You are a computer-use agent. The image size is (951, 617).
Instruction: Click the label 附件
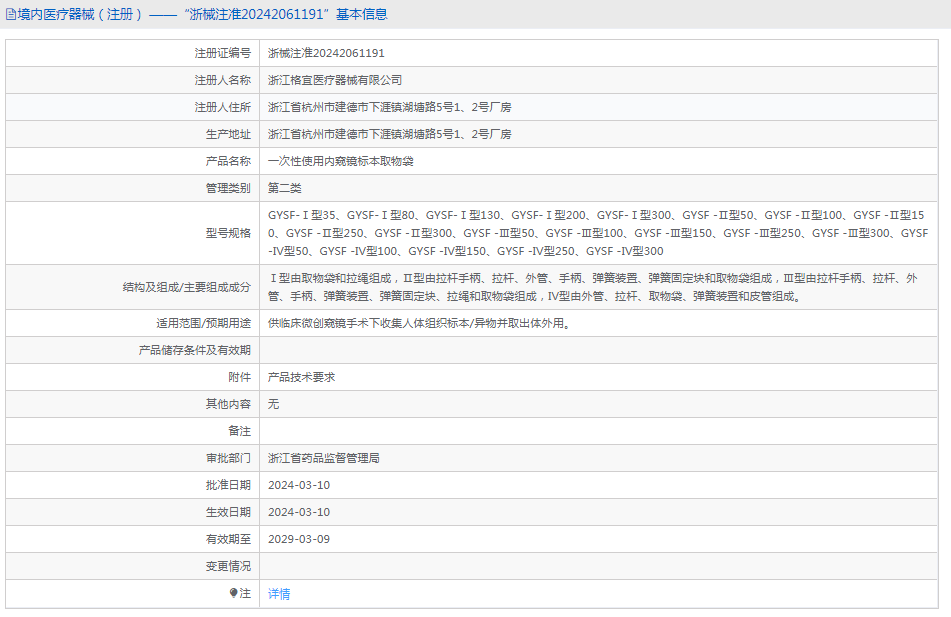(240, 377)
